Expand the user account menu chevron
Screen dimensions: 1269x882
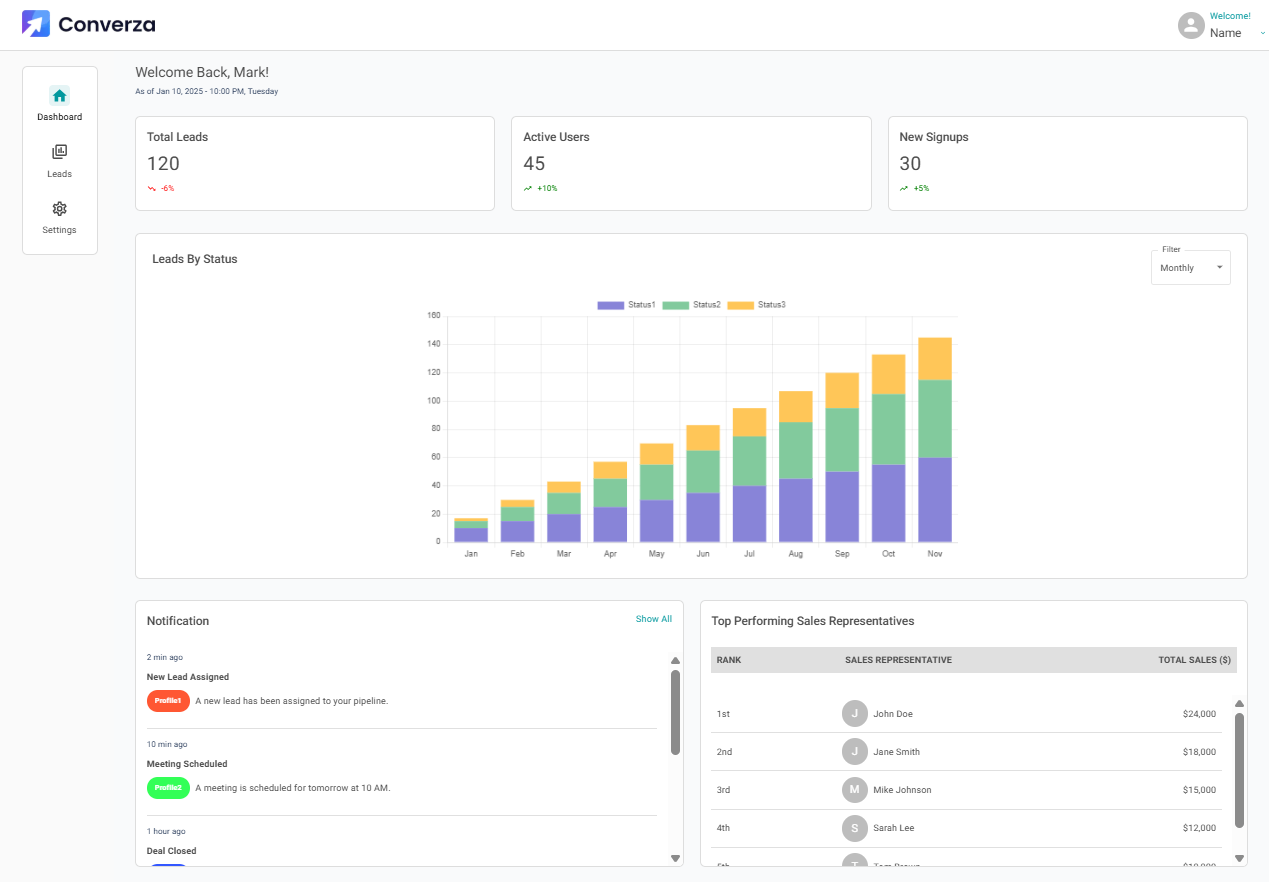(1262, 33)
